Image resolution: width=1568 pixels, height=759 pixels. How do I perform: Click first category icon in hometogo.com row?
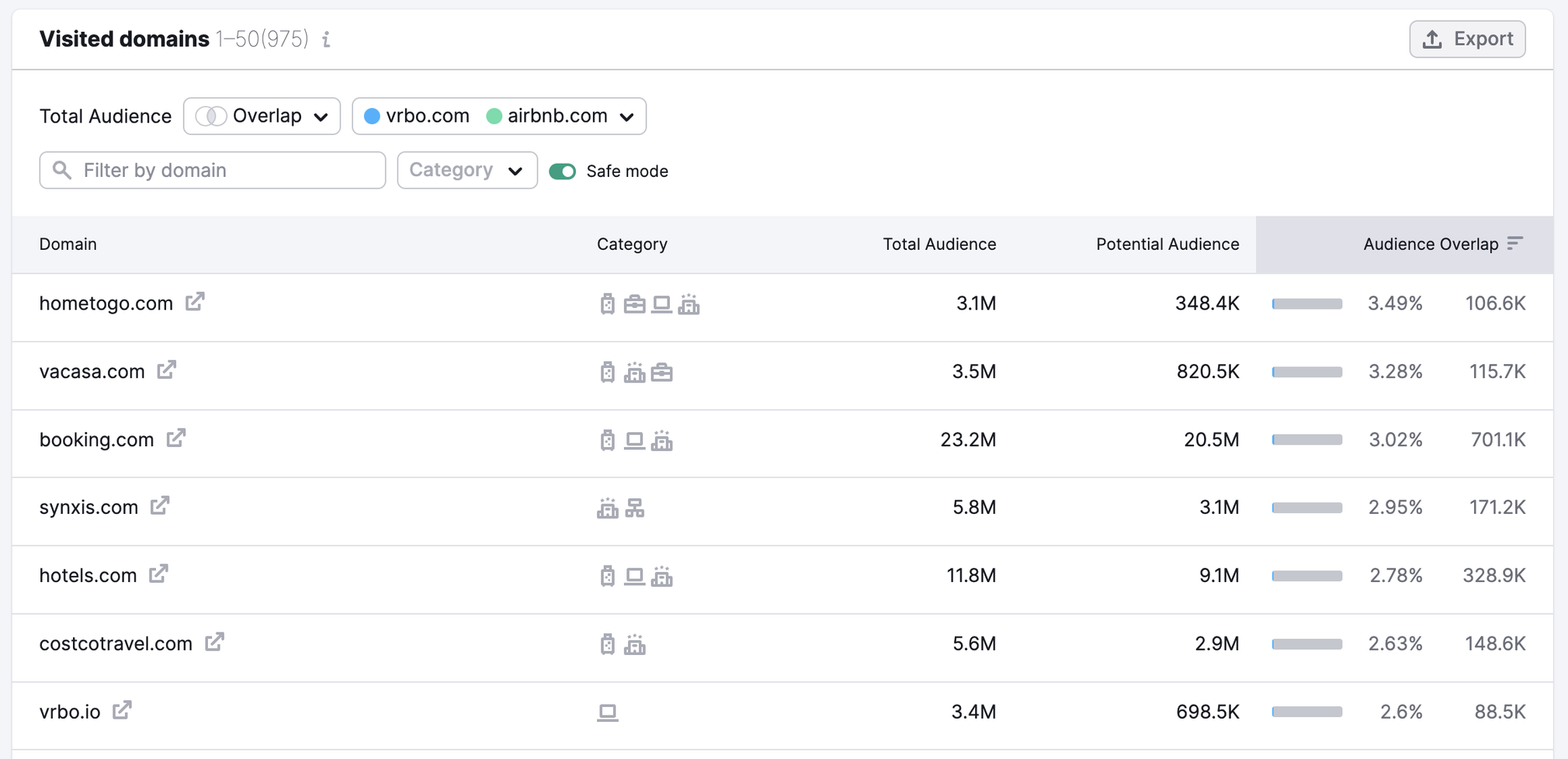(x=608, y=304)
